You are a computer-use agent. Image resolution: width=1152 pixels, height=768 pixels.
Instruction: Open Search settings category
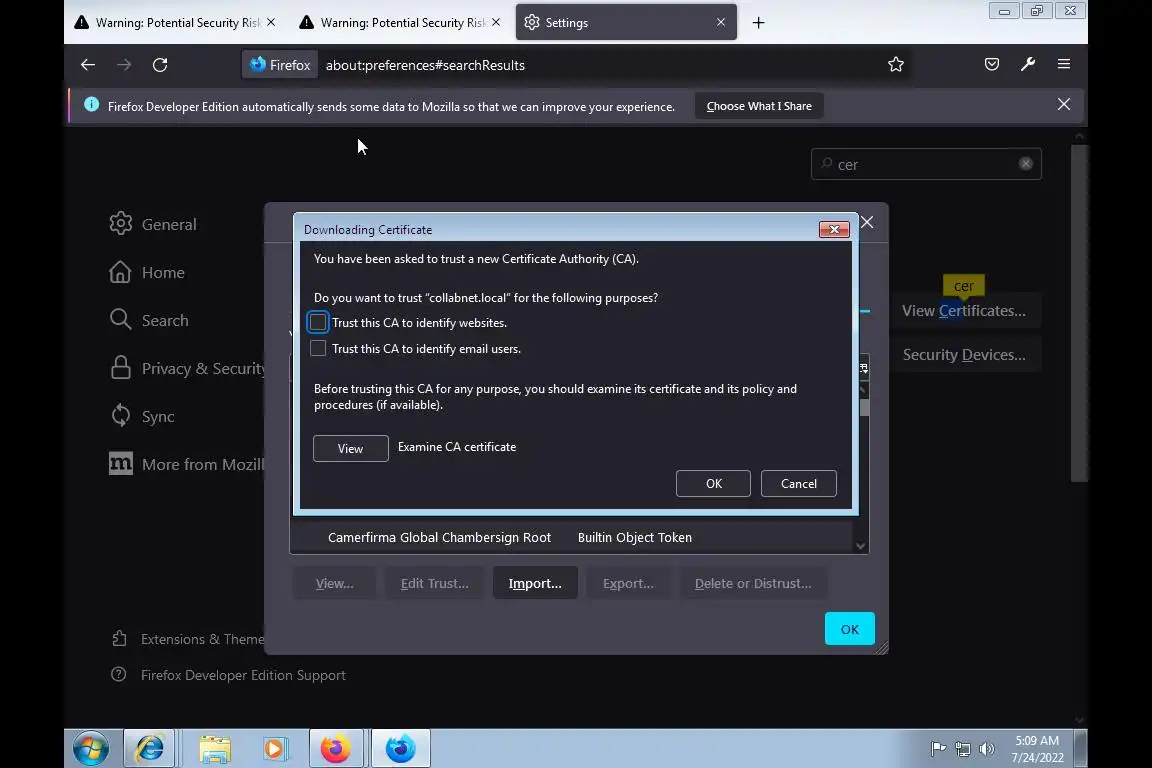click(149, 320)
